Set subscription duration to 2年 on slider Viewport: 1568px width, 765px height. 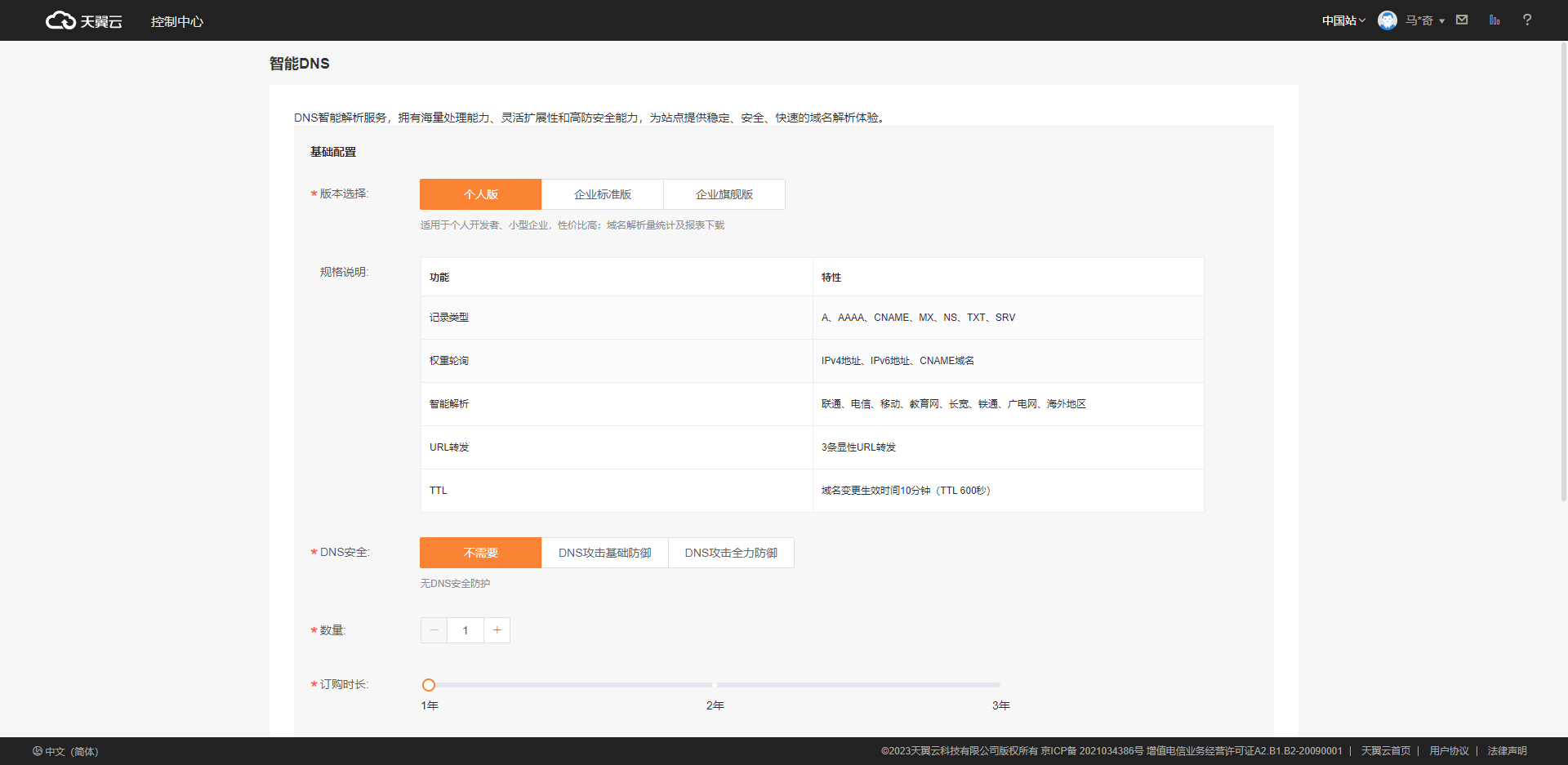coord(715,685)
